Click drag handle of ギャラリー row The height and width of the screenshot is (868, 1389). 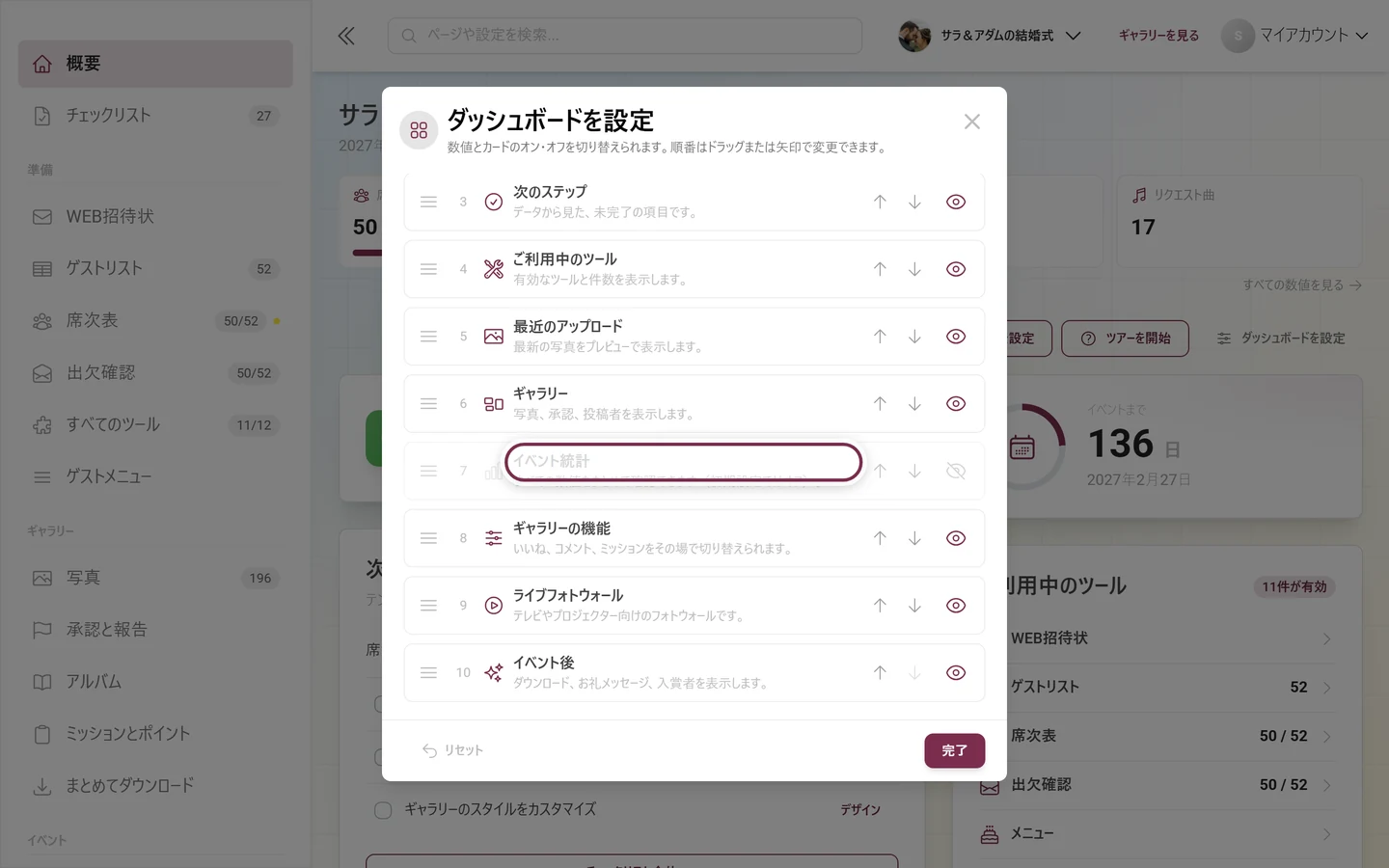tap(429, 404)
